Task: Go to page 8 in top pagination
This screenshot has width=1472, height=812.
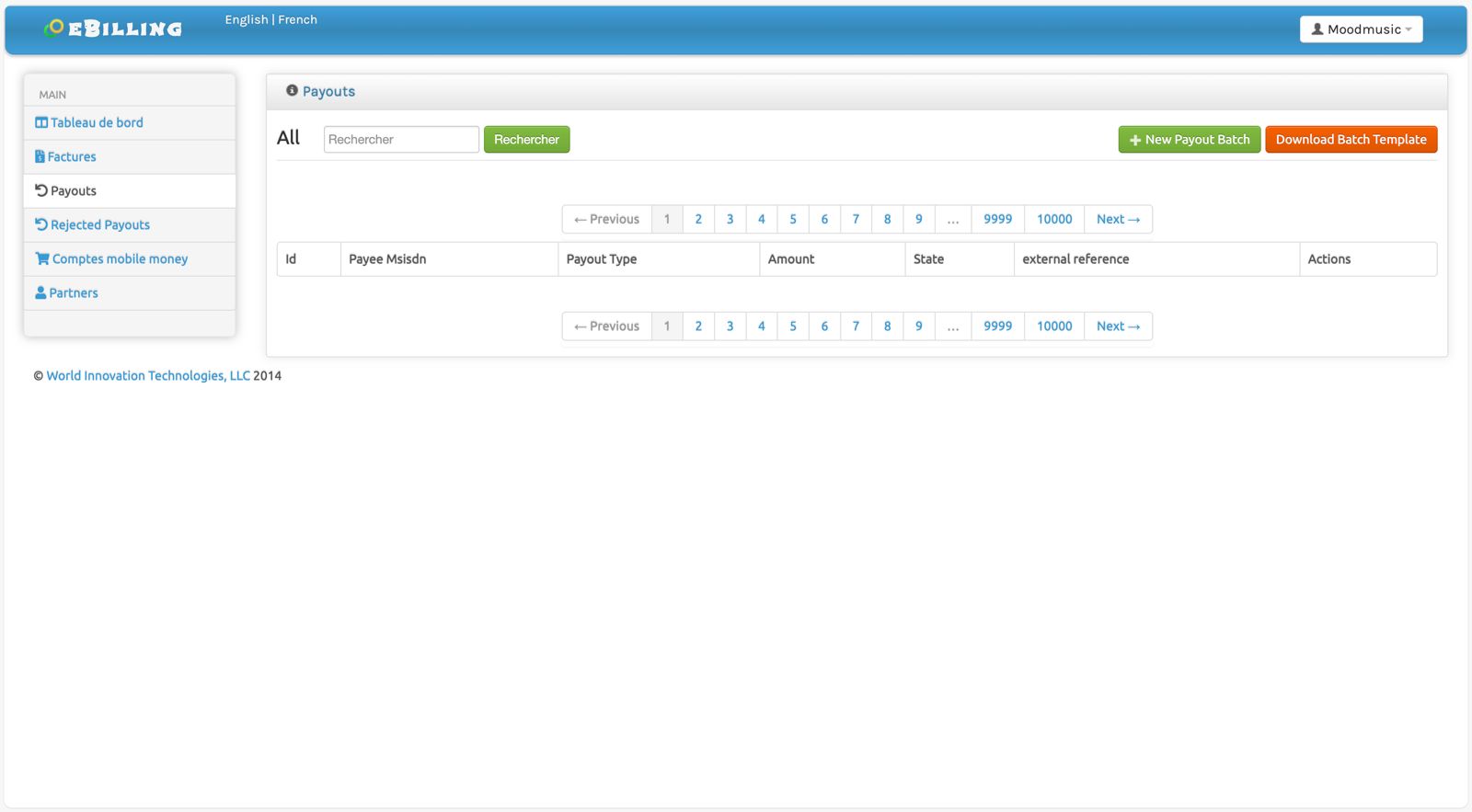Action: pos(887,219)
